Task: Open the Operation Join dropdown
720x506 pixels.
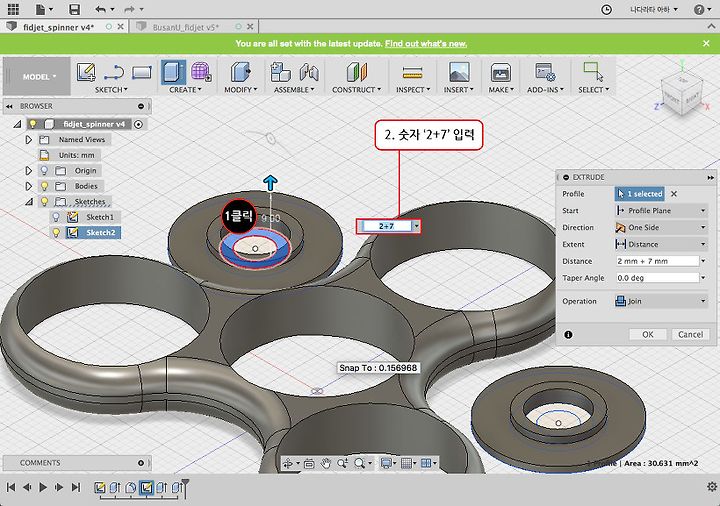Action: coord(661,301)
